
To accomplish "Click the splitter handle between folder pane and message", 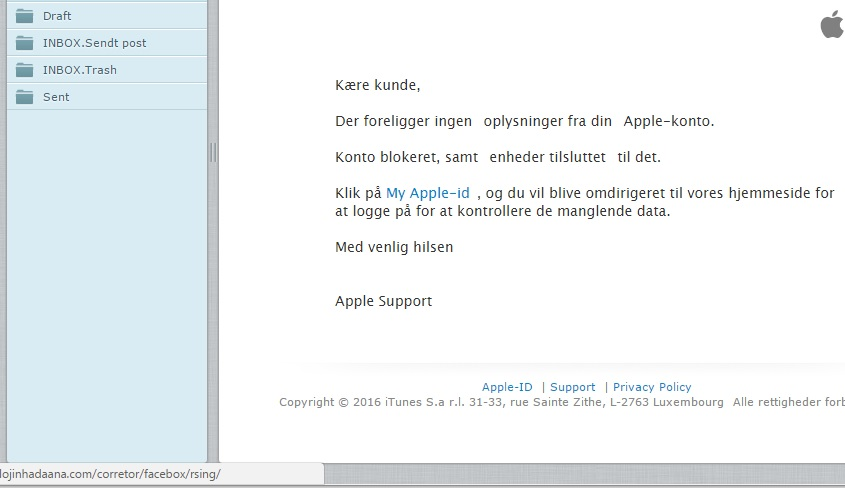I will click(x=213, y=153).
